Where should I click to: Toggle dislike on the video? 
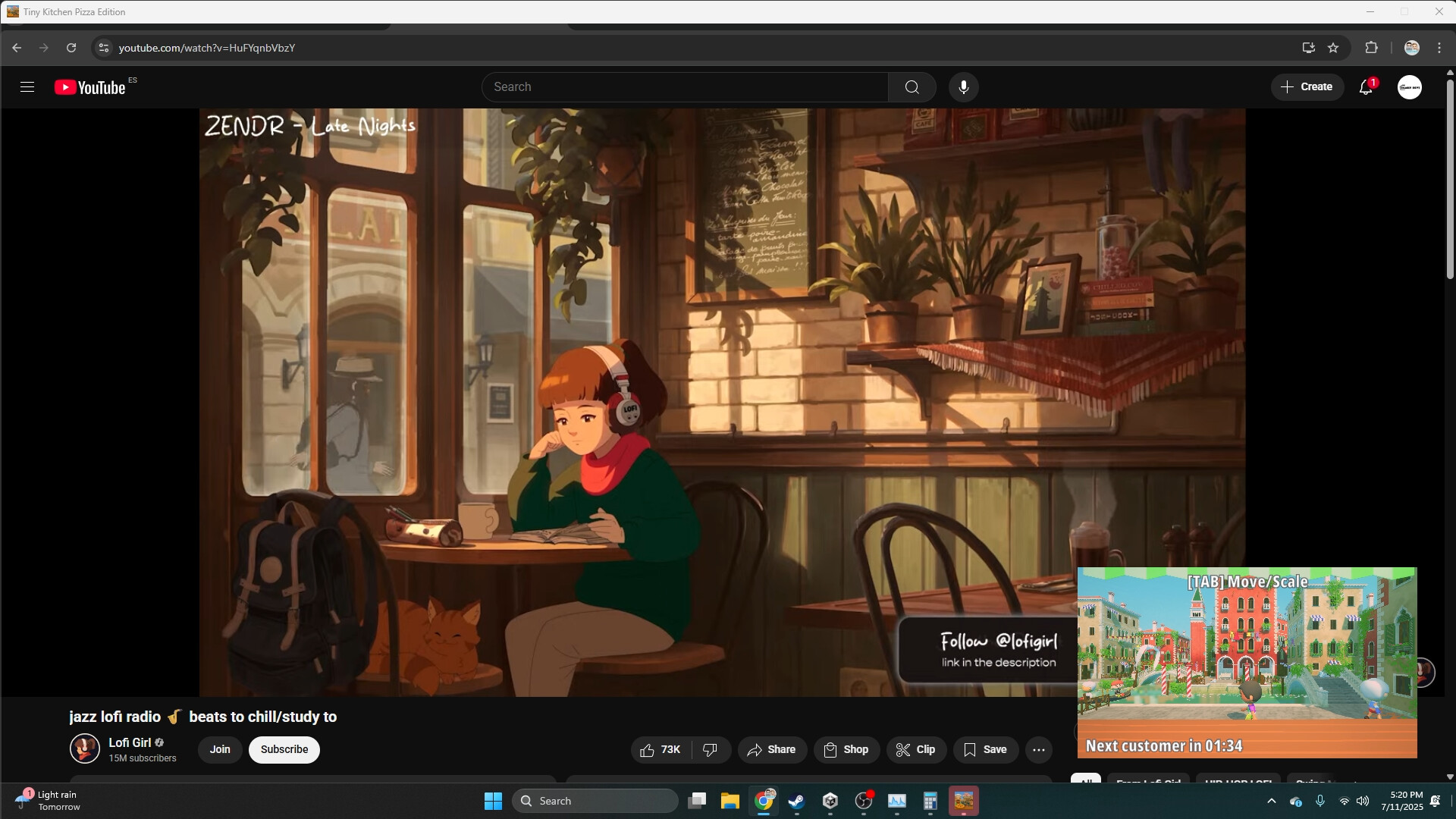point(711,749)
